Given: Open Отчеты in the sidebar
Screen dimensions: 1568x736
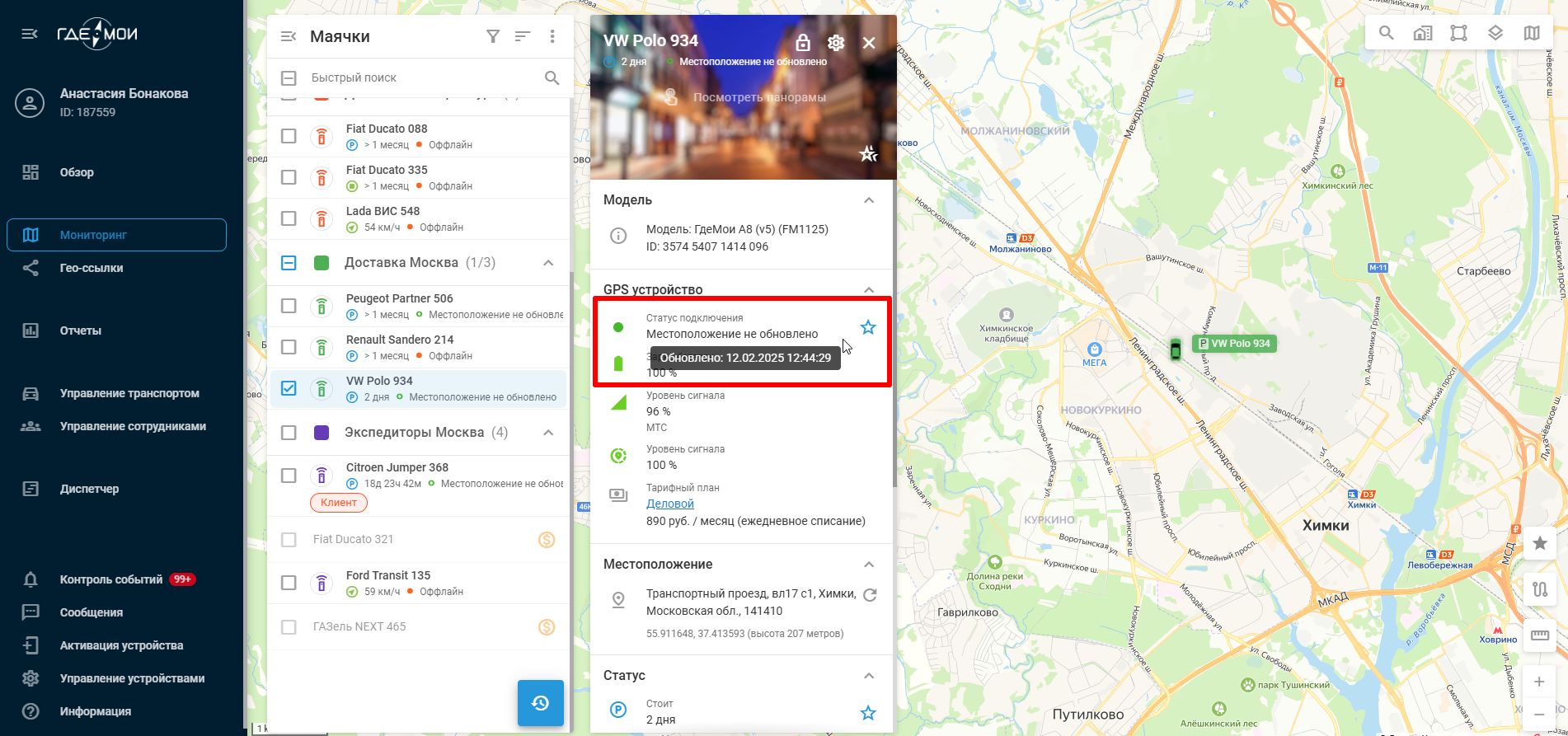Looking at the screenshot, I should (80, 330).
